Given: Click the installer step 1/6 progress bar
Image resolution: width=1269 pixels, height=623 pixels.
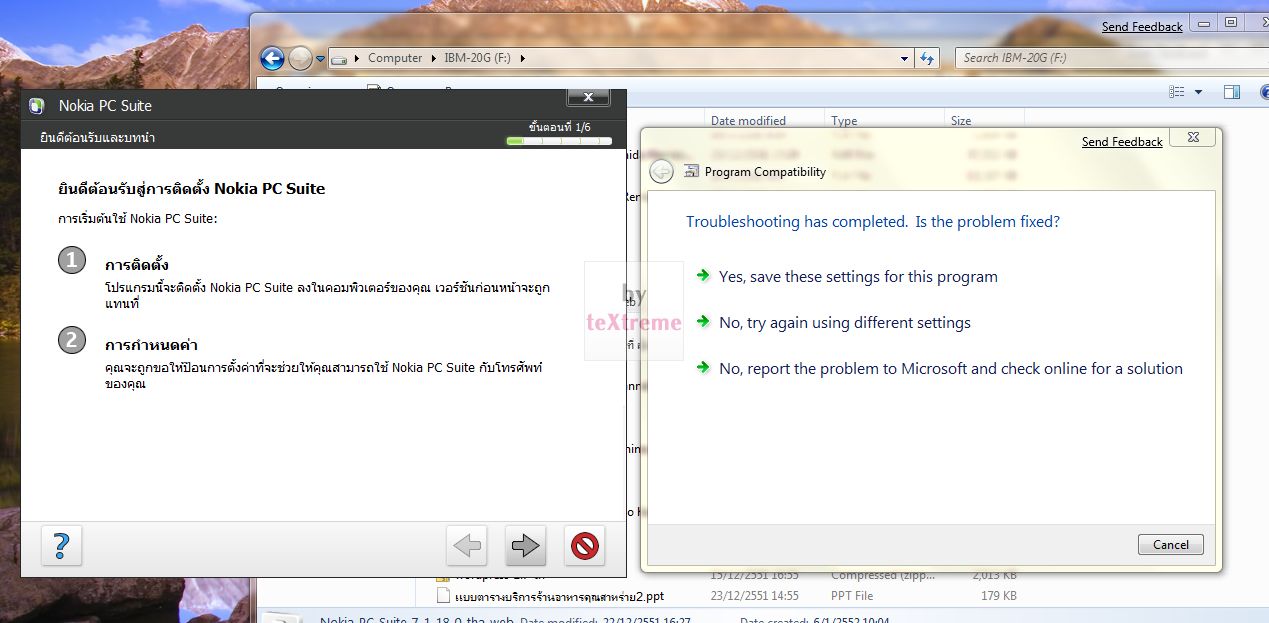Looking at the screenshot, I should (559, 141).
